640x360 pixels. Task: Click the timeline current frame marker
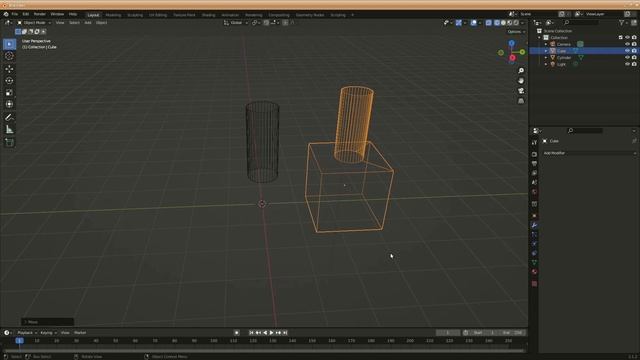[x=19, y=340]
